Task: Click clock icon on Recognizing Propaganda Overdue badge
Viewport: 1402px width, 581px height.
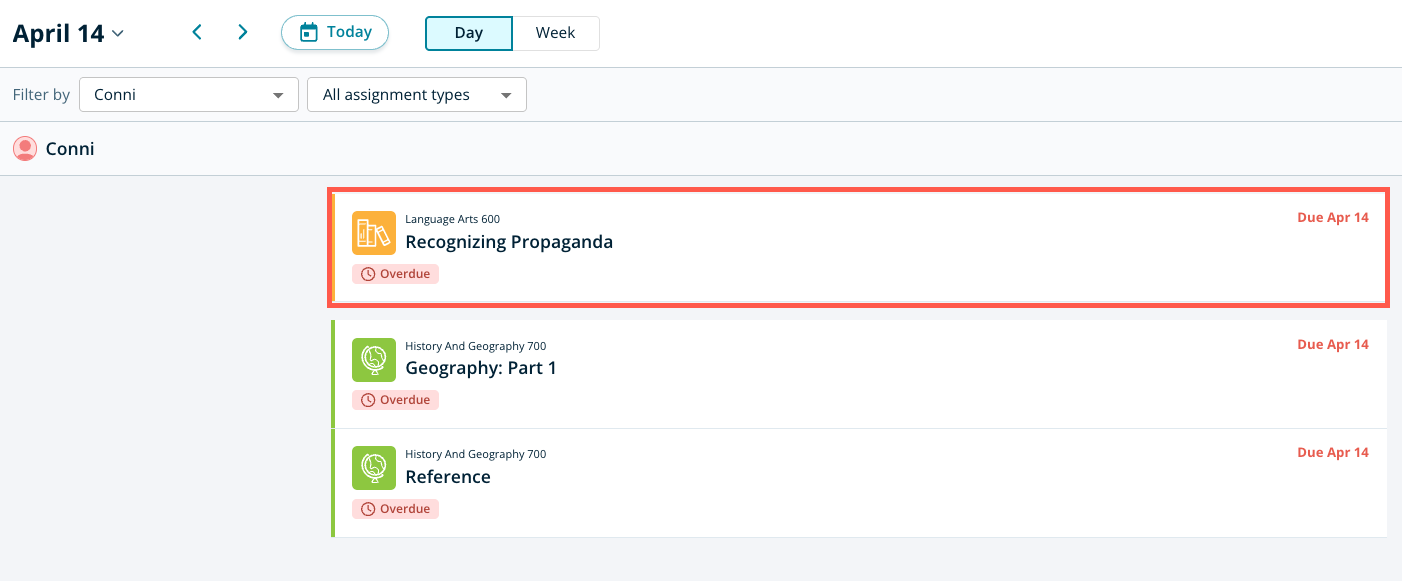Action: 368,274
